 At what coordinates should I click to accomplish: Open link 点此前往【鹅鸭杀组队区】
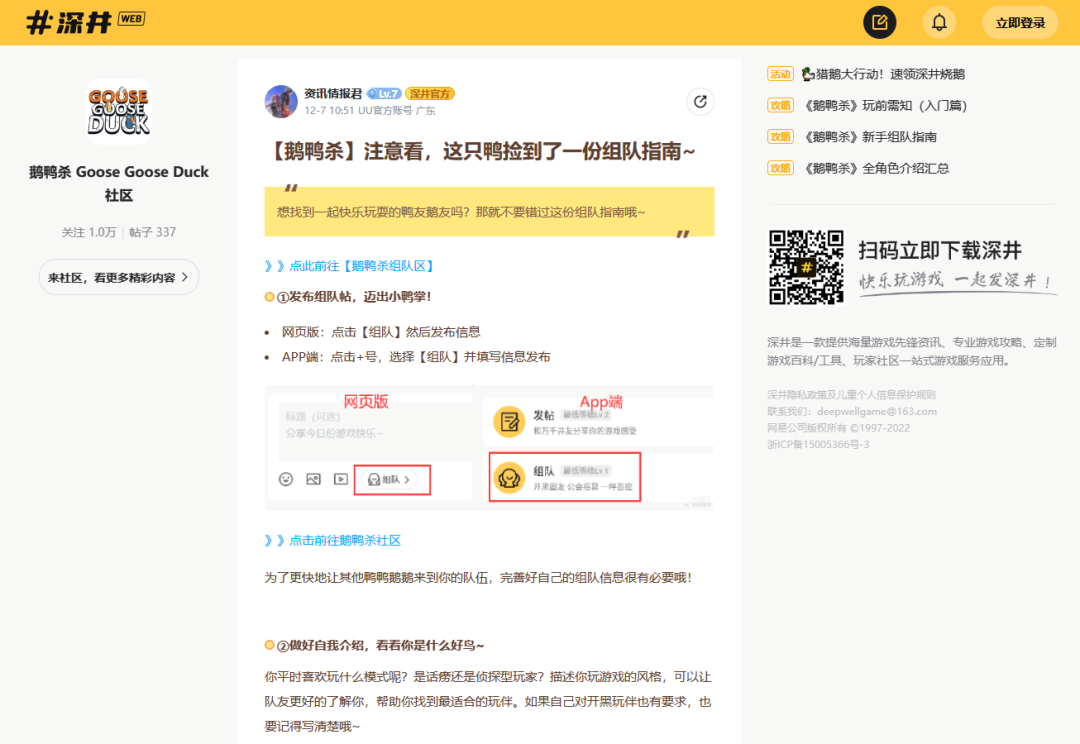pyautogui.click(x=349, y=266)
